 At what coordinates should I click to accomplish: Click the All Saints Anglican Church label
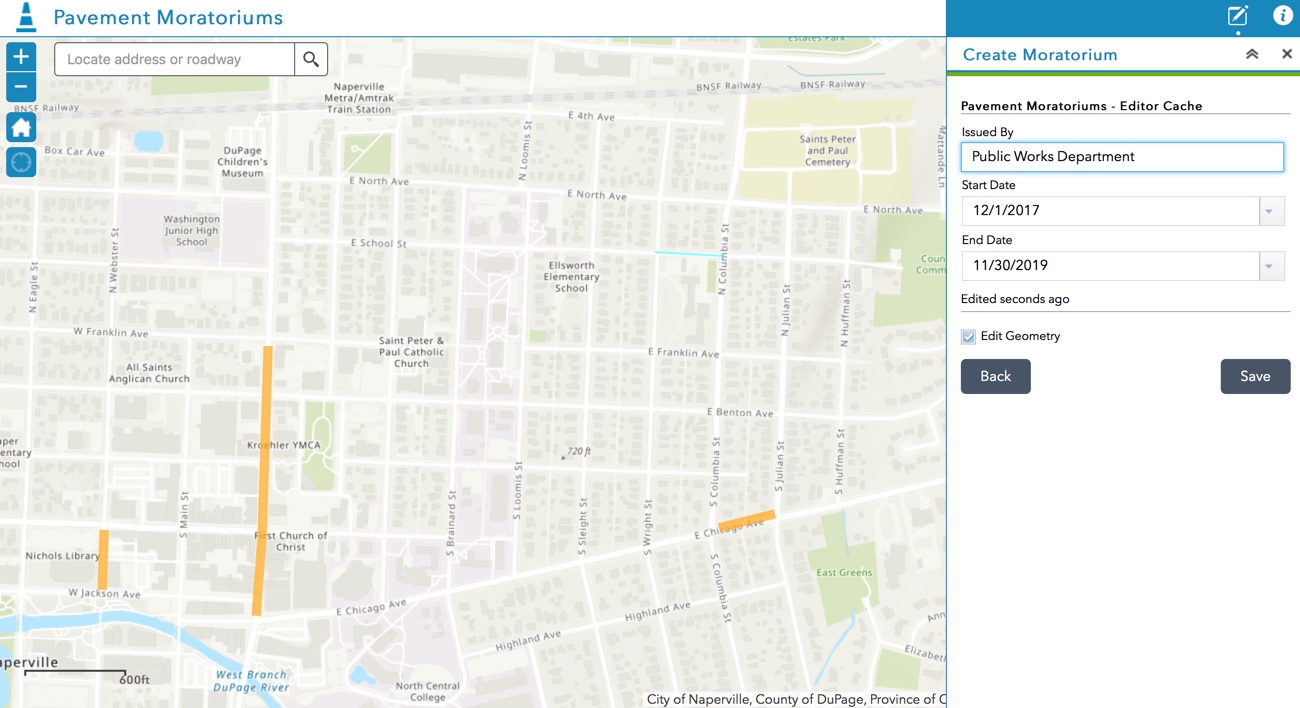click(x=150, y=373)
